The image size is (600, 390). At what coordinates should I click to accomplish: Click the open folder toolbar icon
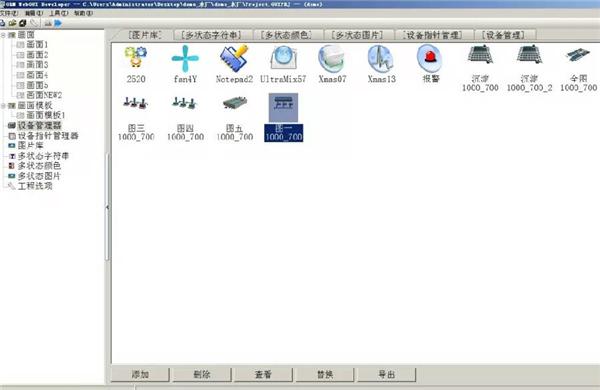point(12,23)
